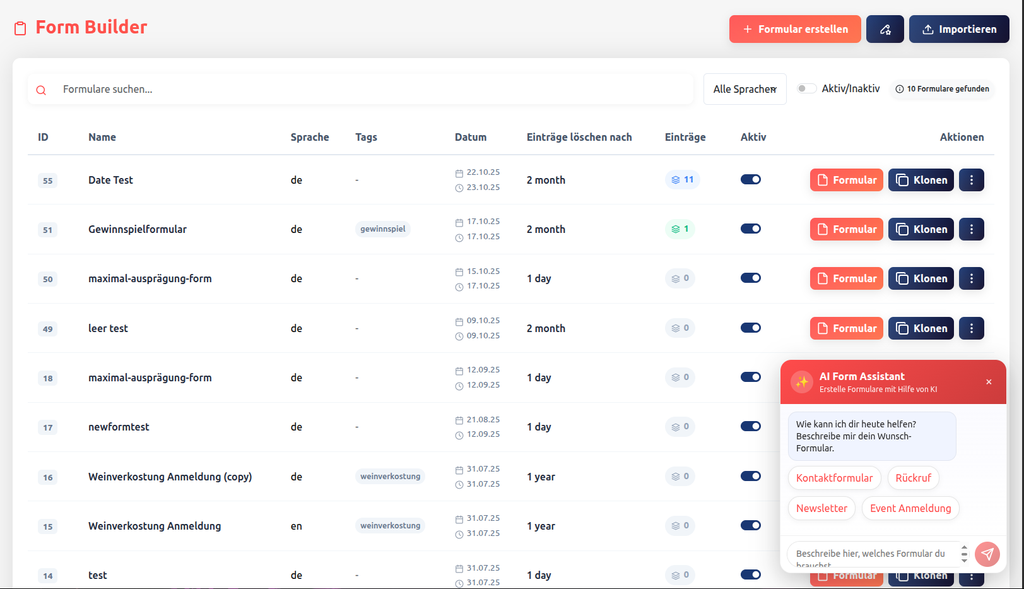This screenshot has height=589, width=1024.
Task: Click Klonen for the leer test form
Action: pos(921,328)
